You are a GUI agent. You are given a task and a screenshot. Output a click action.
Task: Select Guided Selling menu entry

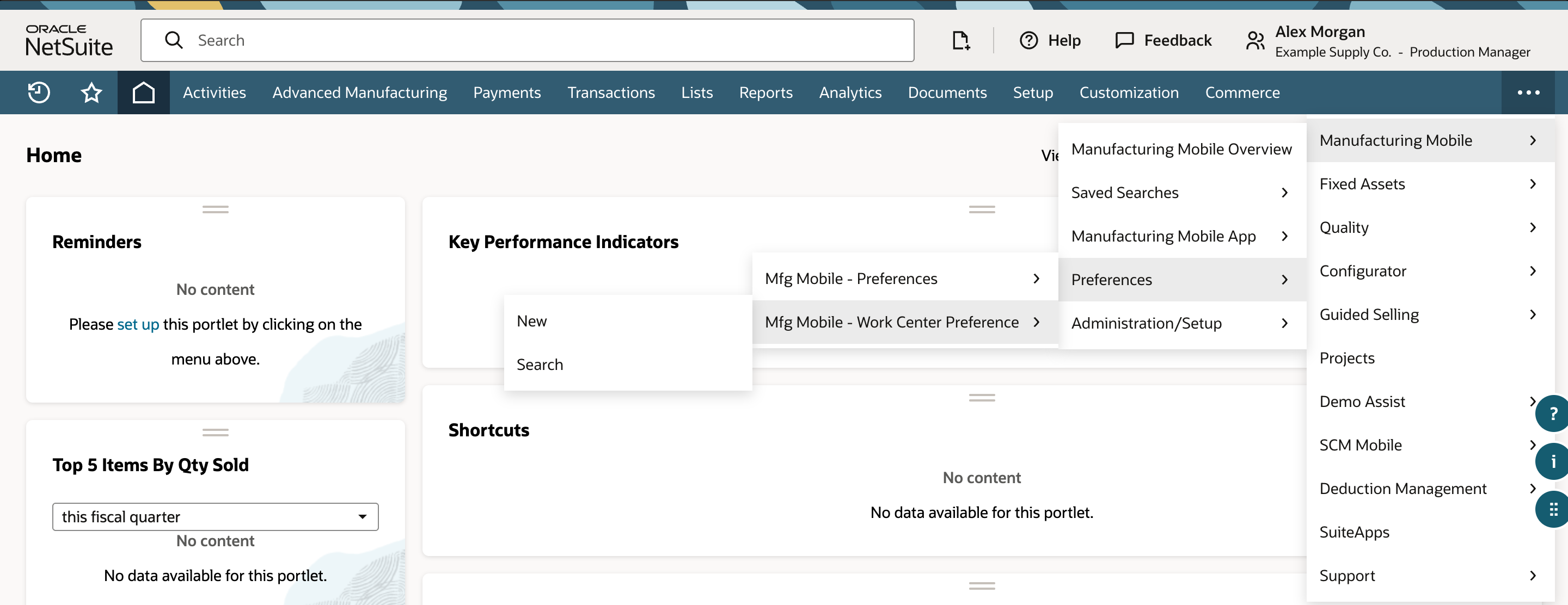[1430, 314]
